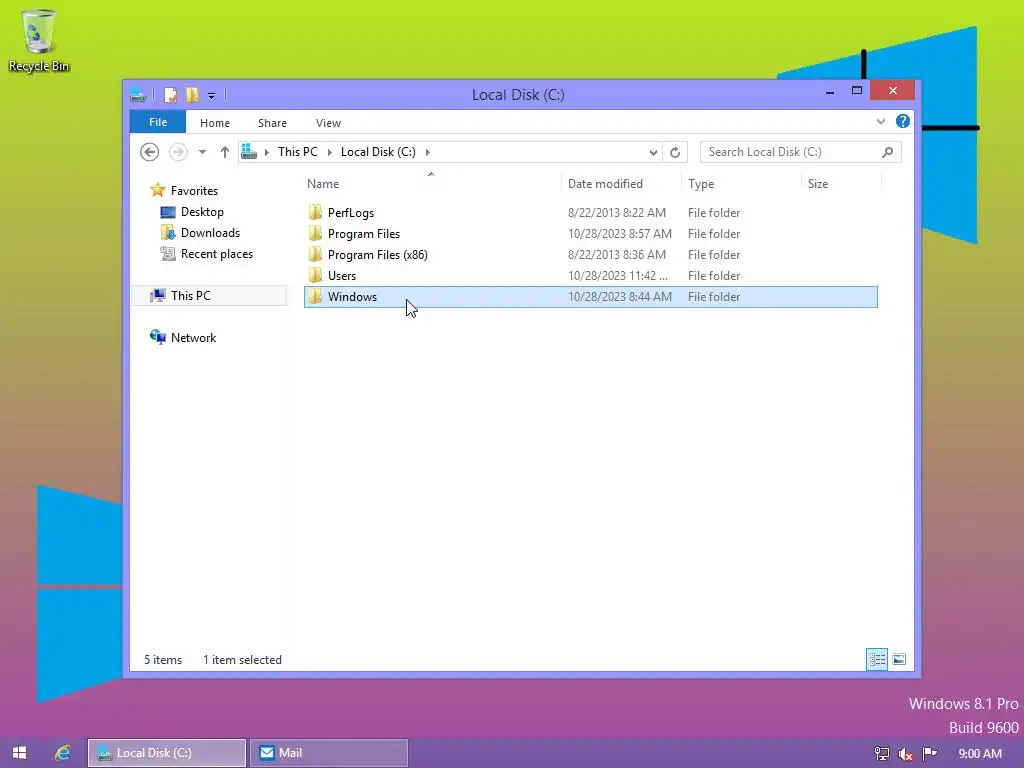
Task: Sort by the Name column header
Action: [323, 184]
